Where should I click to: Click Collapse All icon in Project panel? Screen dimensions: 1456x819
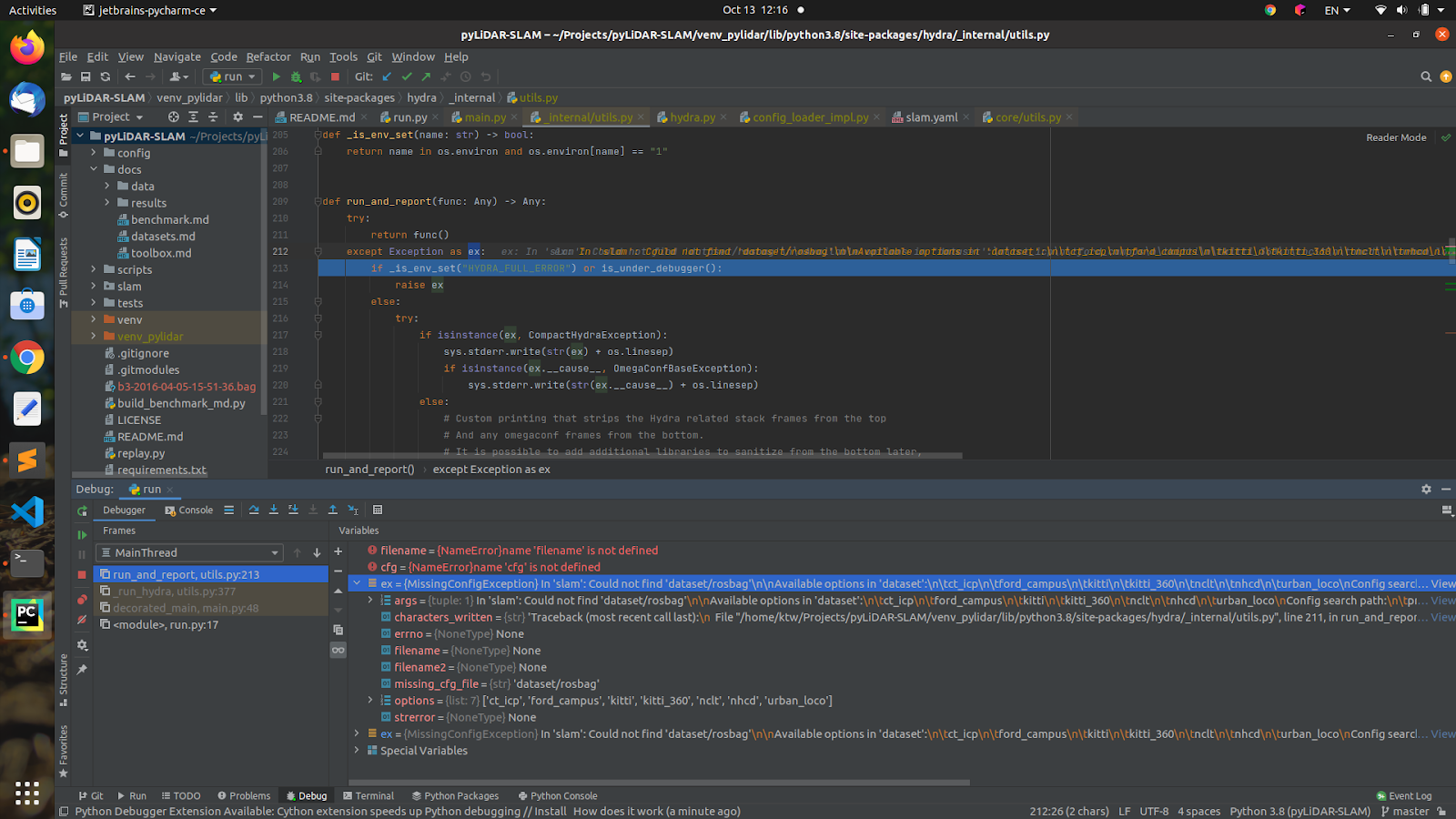(x=213, y=117)
